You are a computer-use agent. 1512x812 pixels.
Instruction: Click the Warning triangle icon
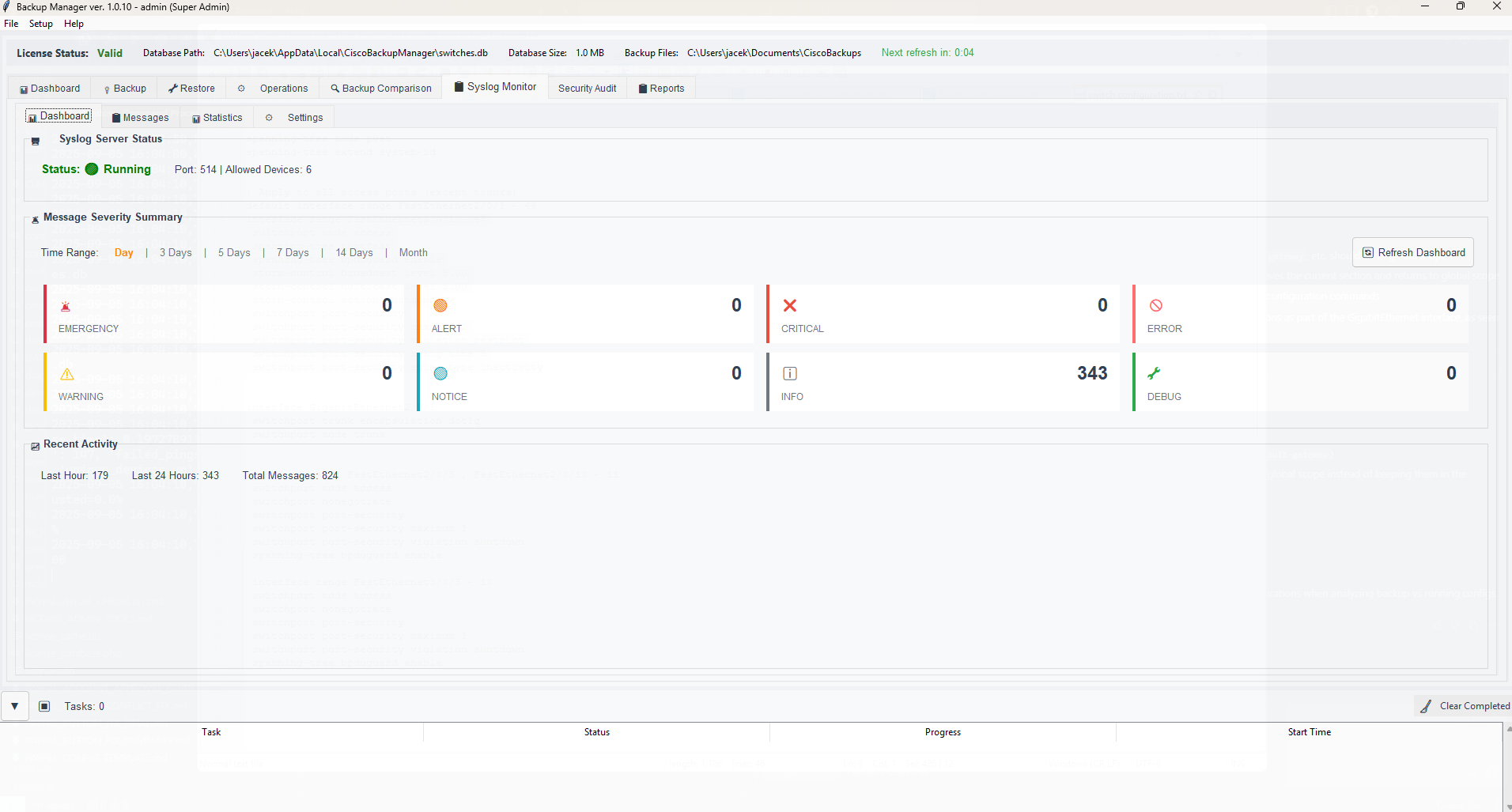(67, 374)
